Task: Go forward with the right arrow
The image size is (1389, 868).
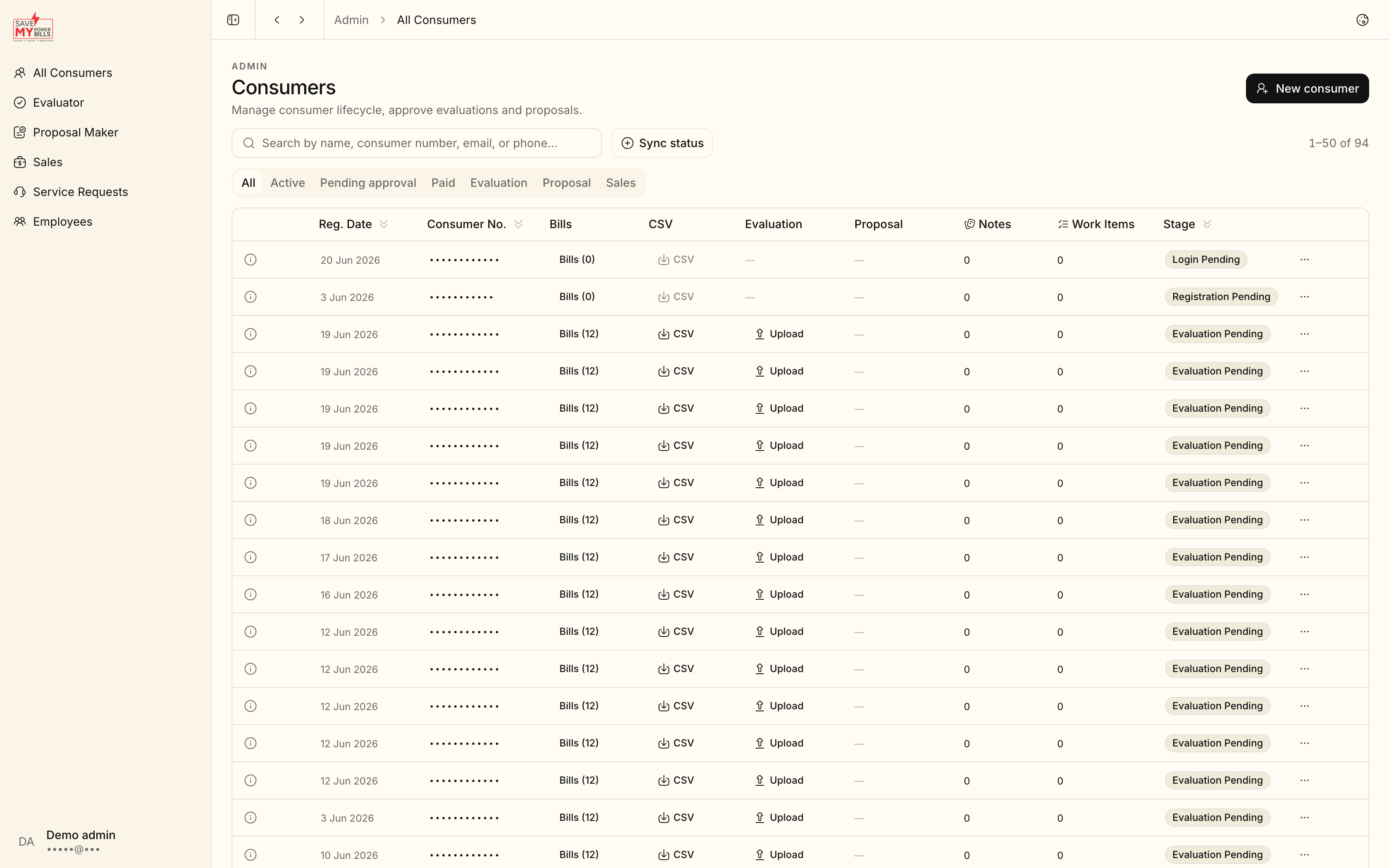Action: click(x=302, y=20)
